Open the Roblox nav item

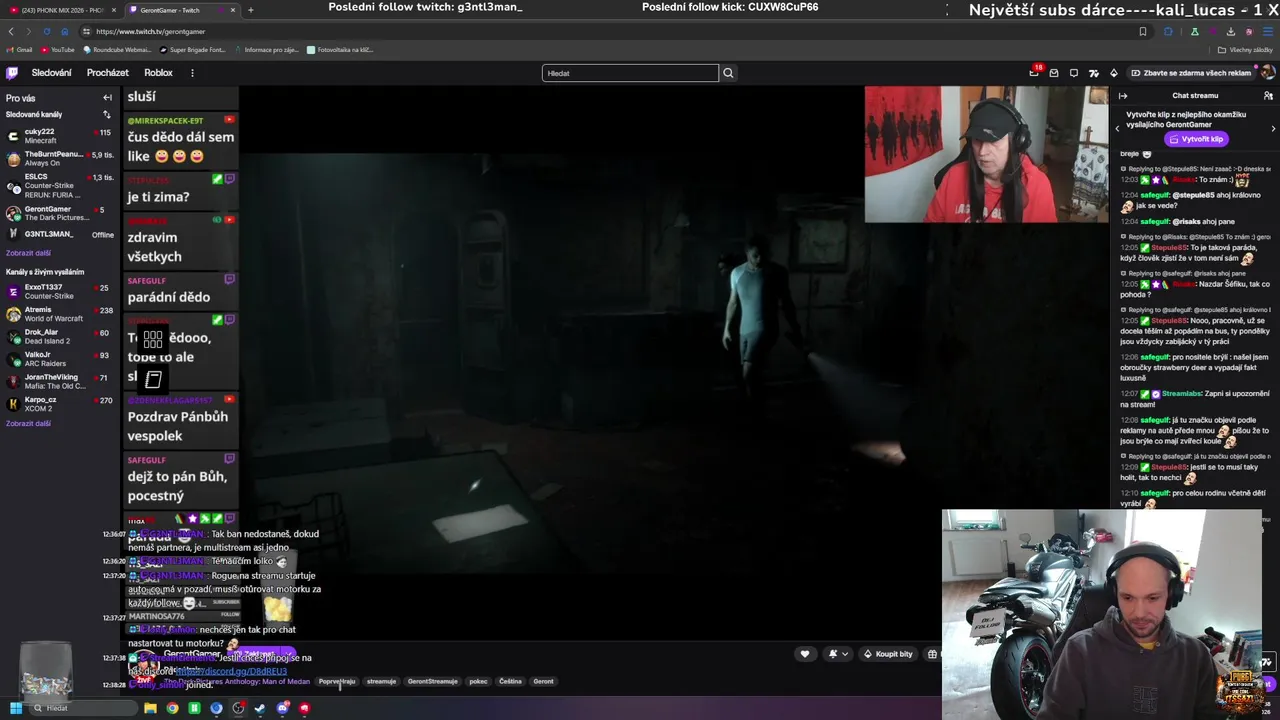point(158,73)
